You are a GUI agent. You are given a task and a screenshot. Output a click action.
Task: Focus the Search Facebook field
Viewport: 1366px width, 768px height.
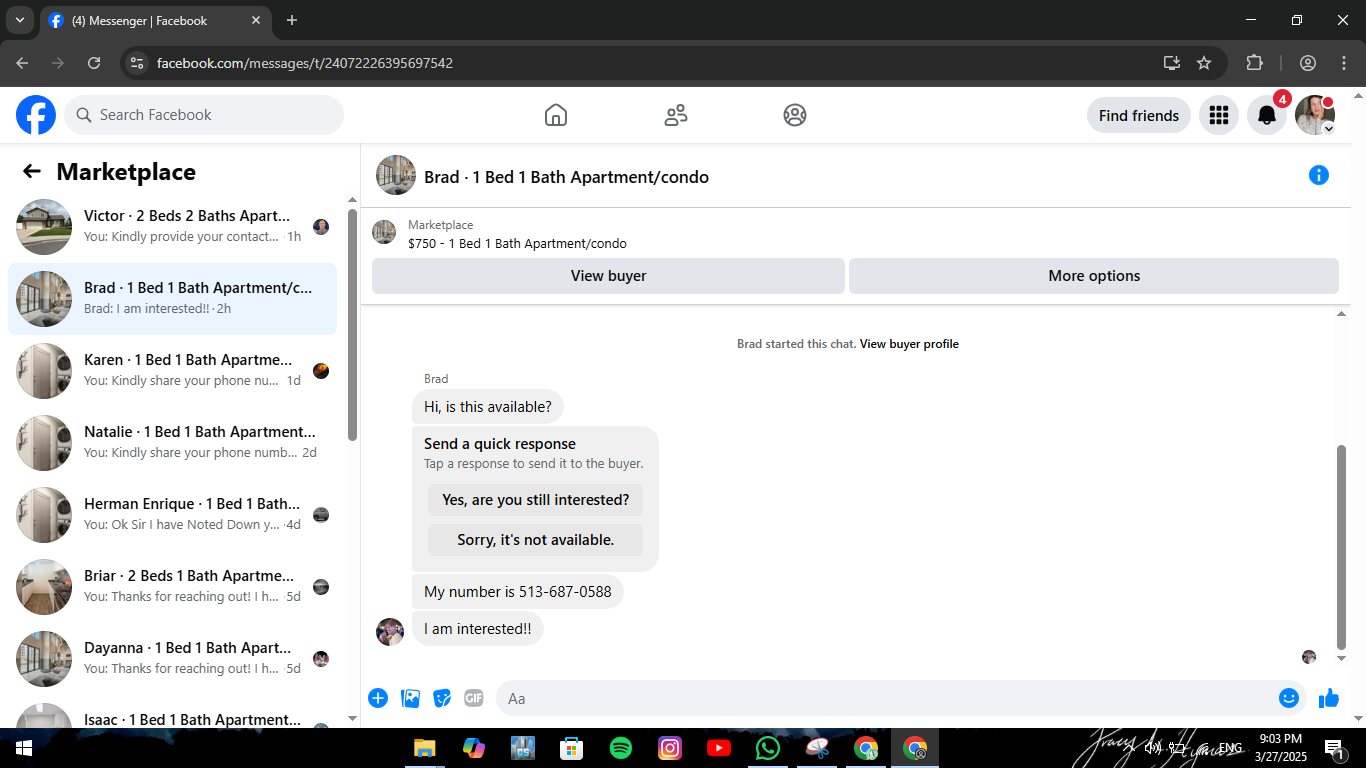click(x=204, y=115)
